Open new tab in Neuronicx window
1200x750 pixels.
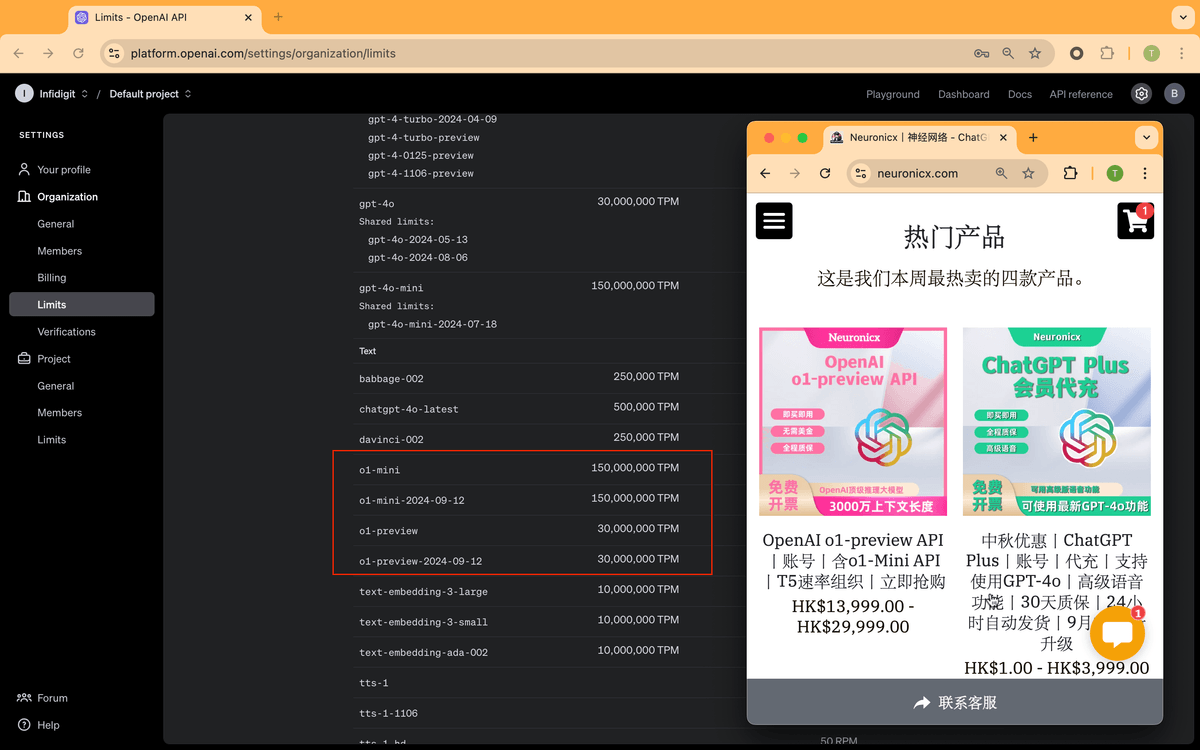[1033, 137]
